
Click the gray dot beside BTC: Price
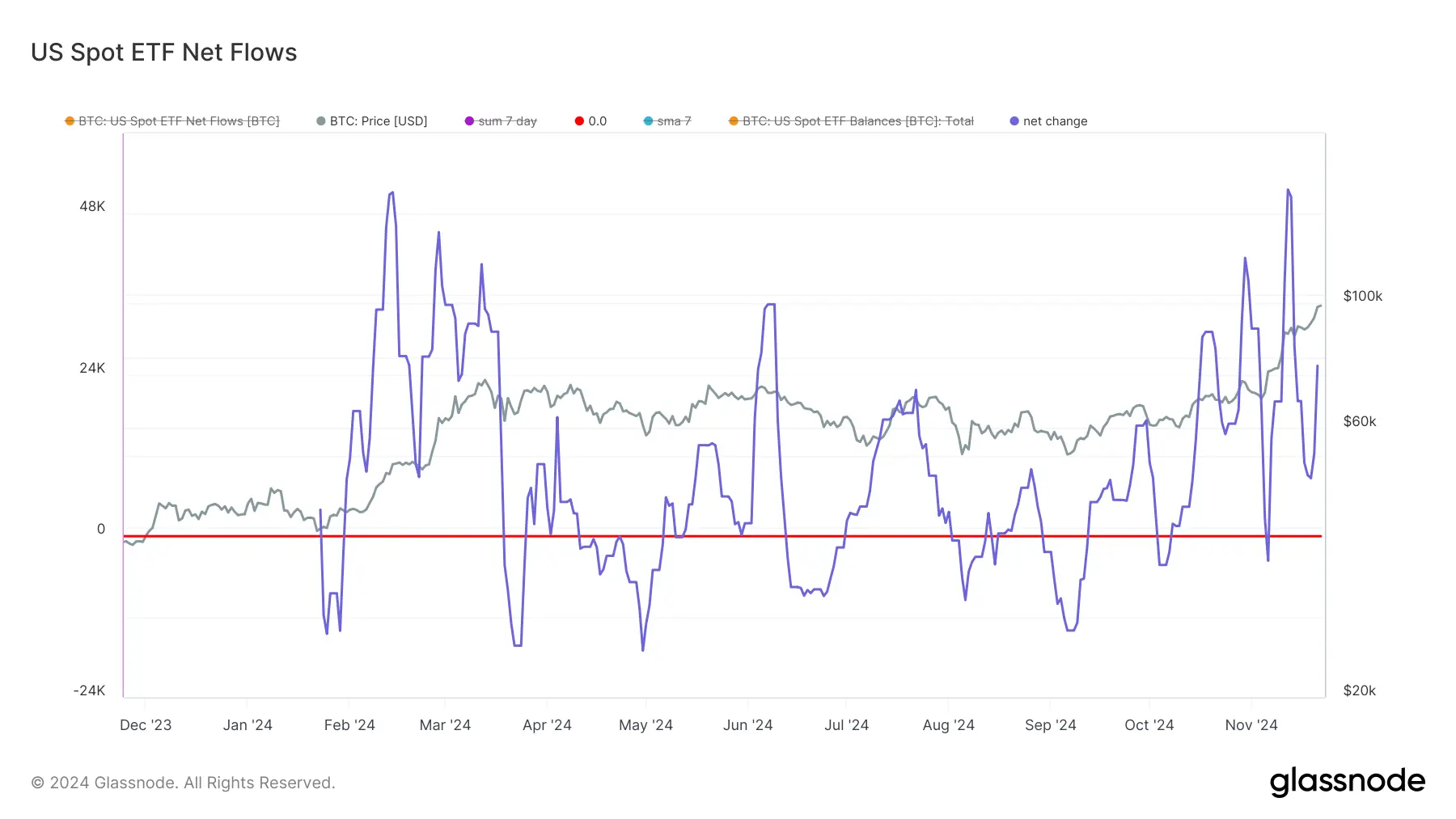(321, 121)
